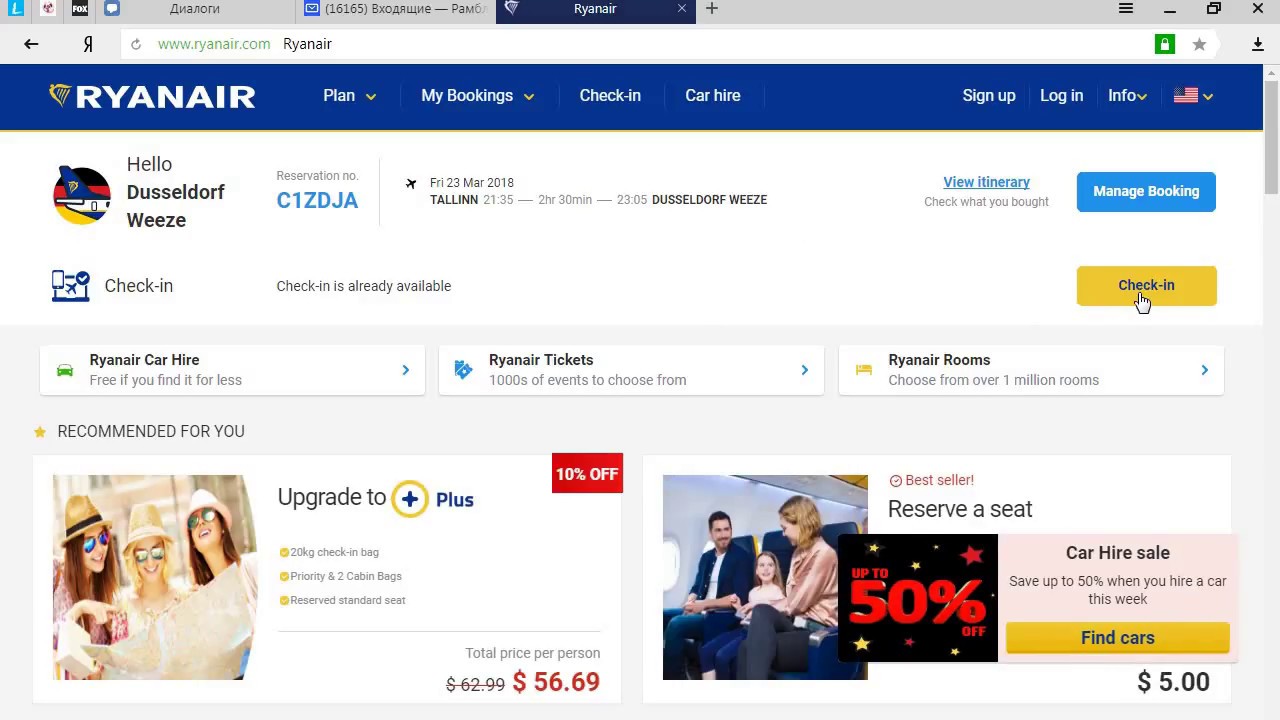Screen dimensions: 1280x720
Task: Click the Plus badge circle icon
Action: click(410, 499)
